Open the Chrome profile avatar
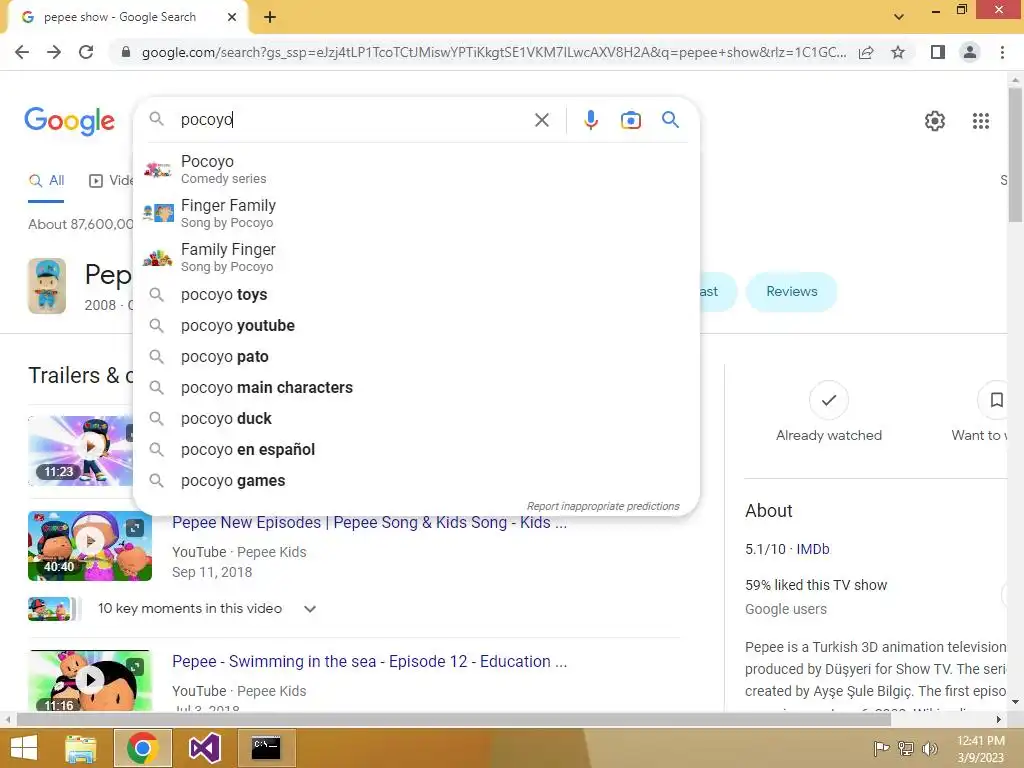 coord(970,52)
